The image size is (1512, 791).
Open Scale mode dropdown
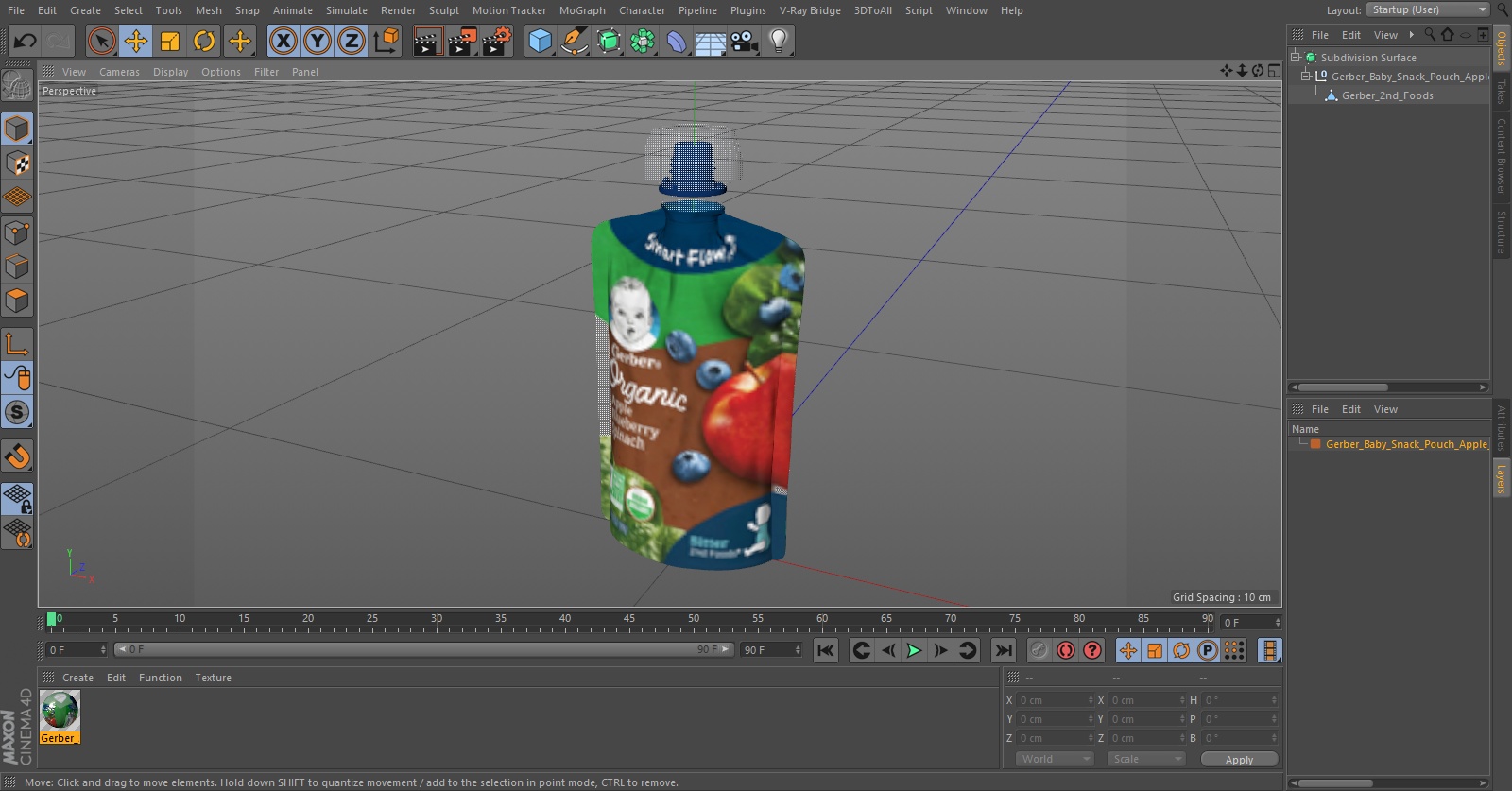click(x=1146, y=759)
